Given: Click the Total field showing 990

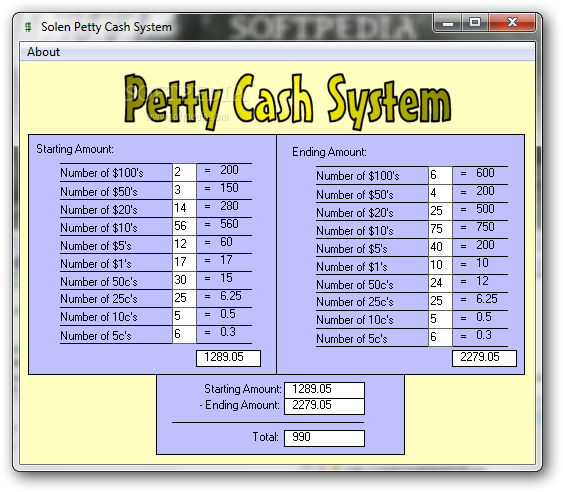Looking at the screenshot, I should click(324, 438).
